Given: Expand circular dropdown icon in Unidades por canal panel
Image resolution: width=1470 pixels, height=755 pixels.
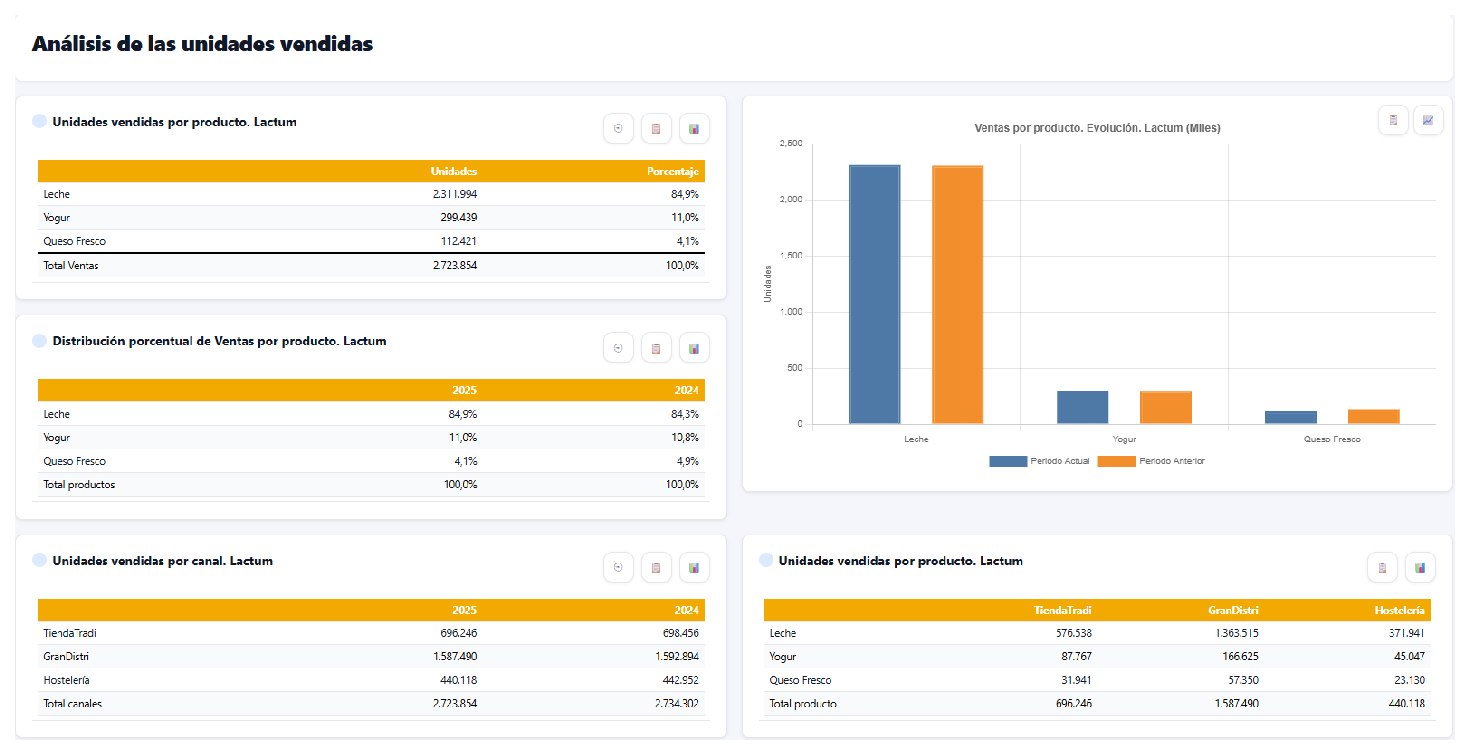Looking at the screenshot, I should (618, 567).
